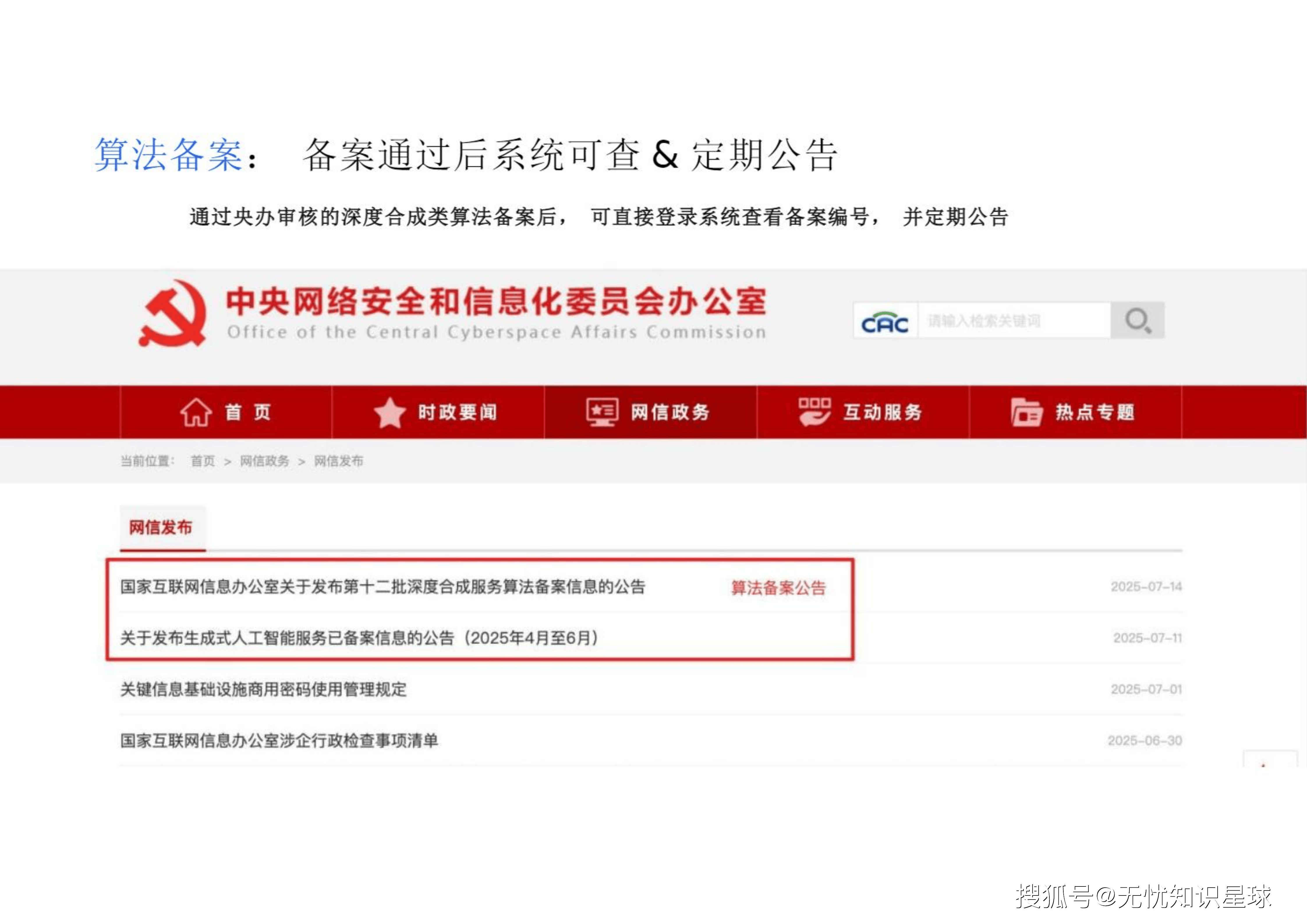Click the site title 中央网络安全和信息化委员会办公室
1307x924 pixels.
pyautogui.click(x=495, y=302)
